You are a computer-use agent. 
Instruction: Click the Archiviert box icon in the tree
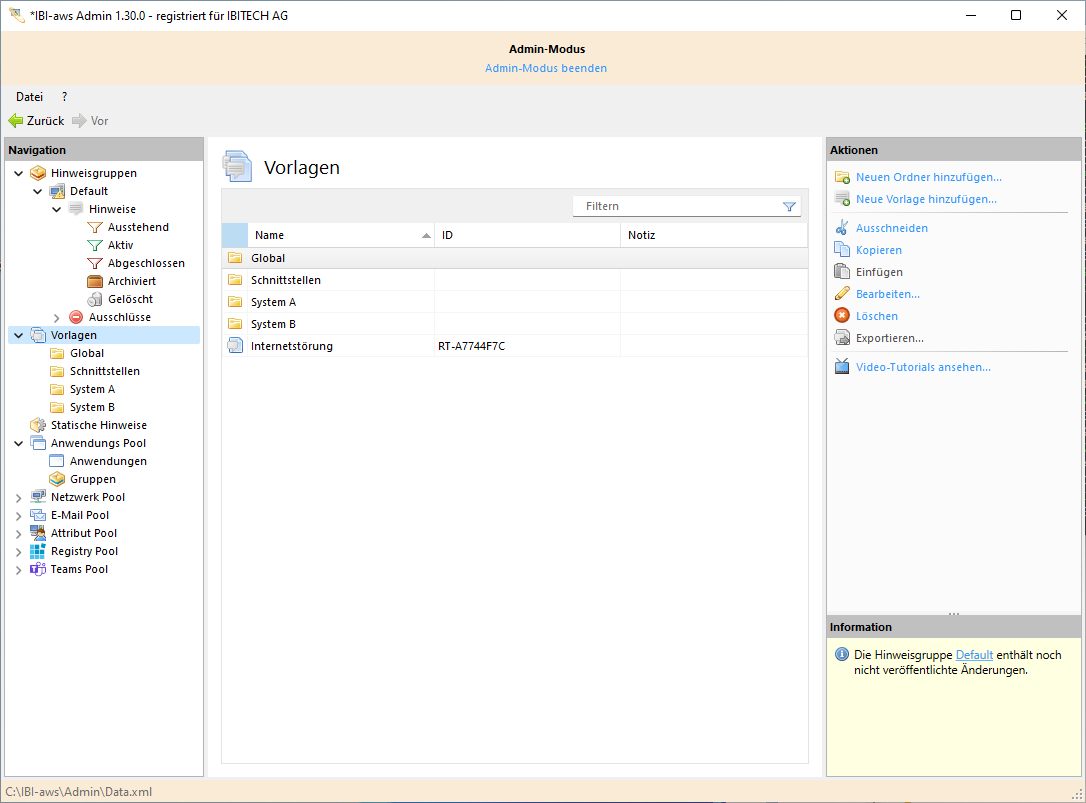coord(95,281)
